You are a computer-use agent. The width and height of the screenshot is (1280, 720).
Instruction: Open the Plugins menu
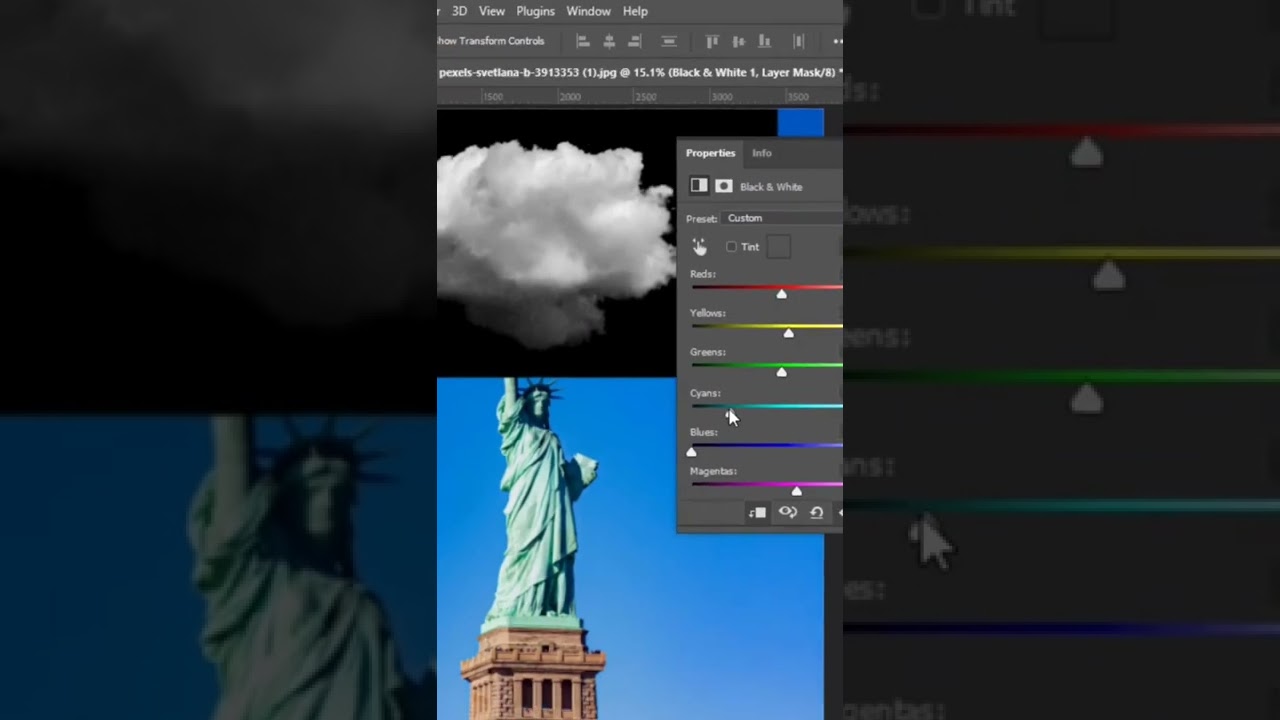click(x=535, y=11)
